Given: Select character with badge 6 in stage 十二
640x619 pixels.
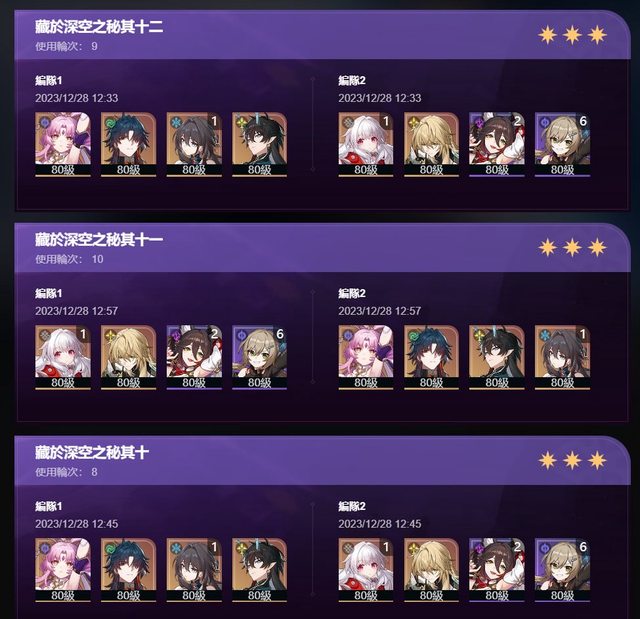Looking at the screenshot, I should [562, 144].
